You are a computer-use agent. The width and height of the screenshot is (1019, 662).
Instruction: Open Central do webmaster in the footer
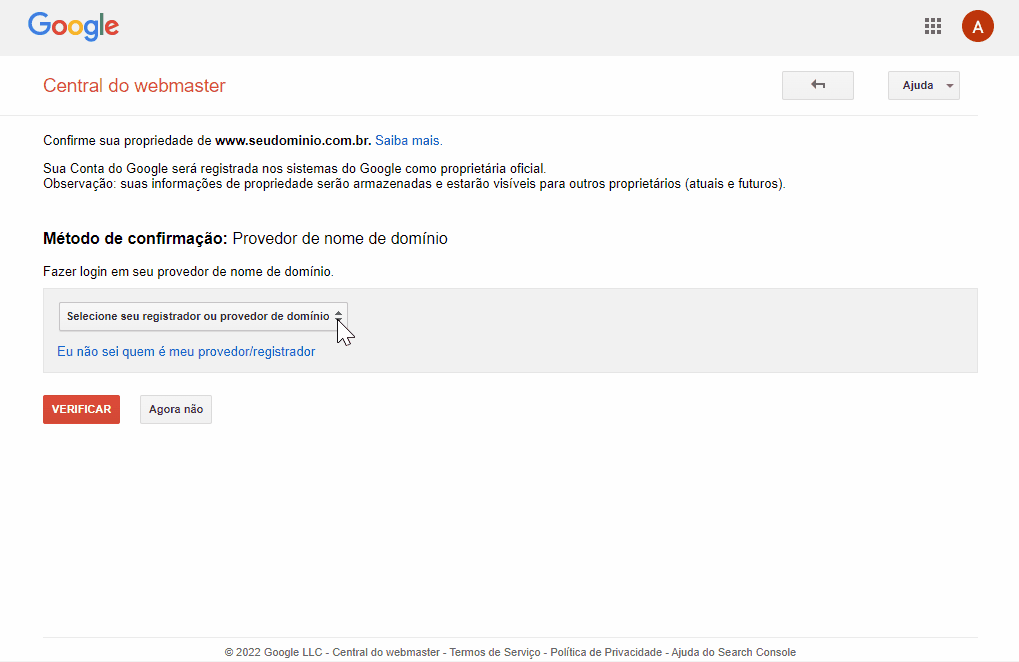(x=385, y=652)
